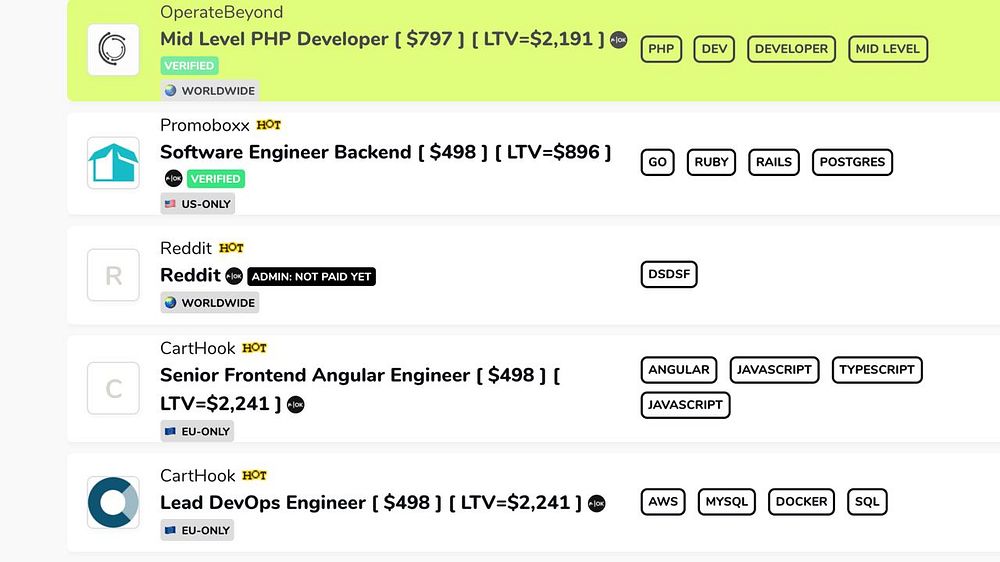Click the US-ONLY location tag text

click(x=206, y=204)
